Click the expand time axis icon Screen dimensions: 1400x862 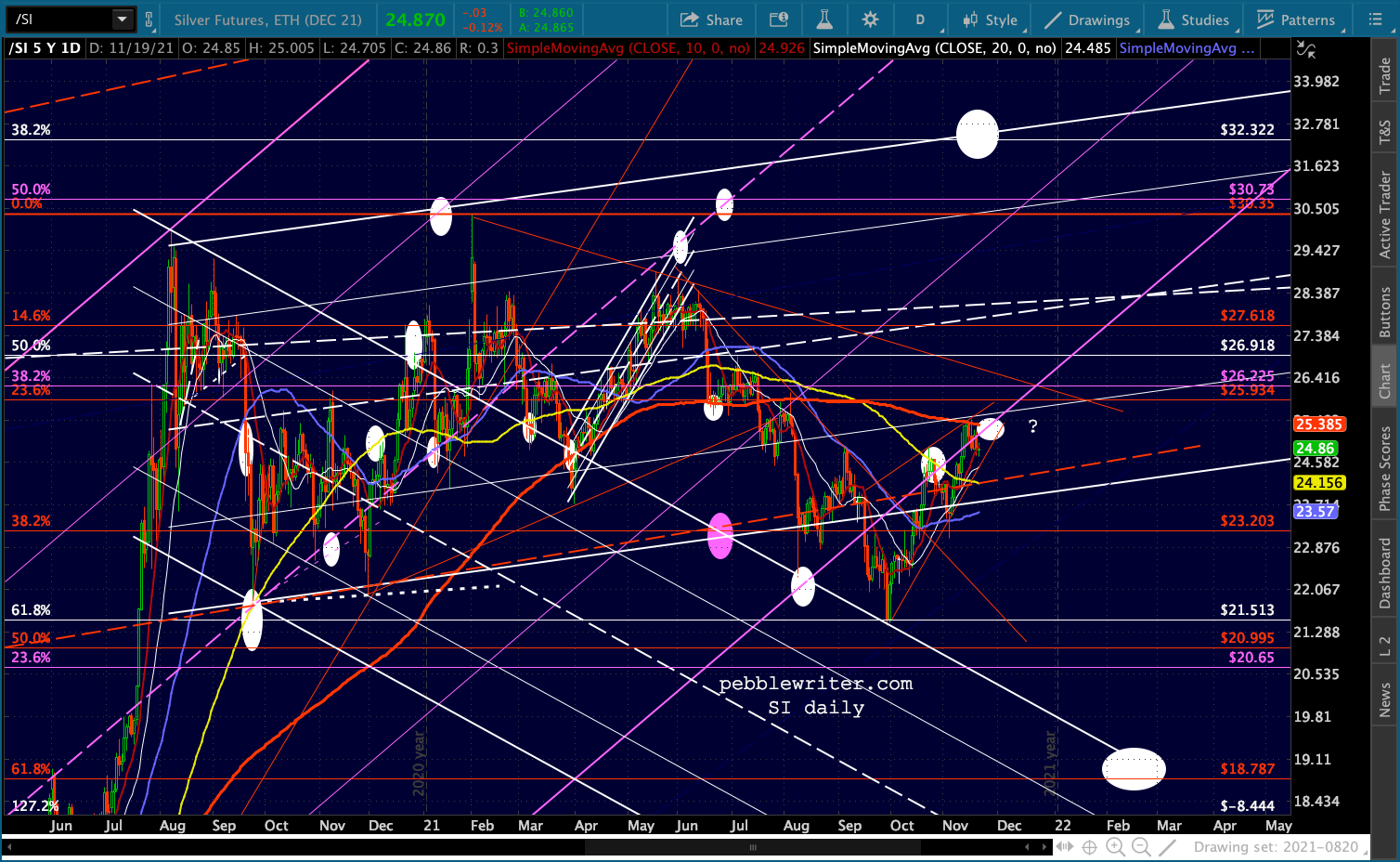tap(1064, 847)
